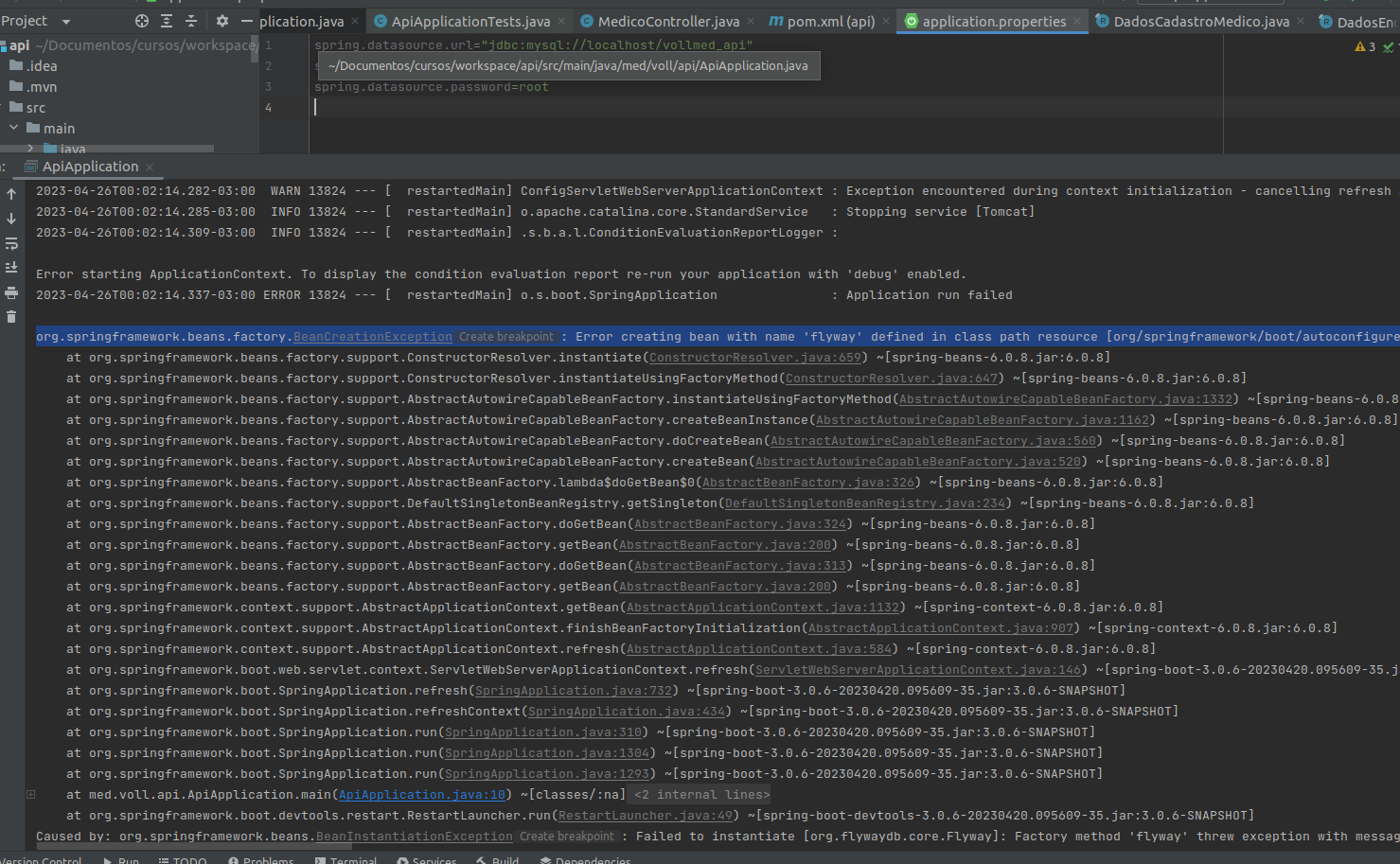Expand all nodes in Project panel
This screenshot has height=864, width=1400.
click(x=167, y=21)
